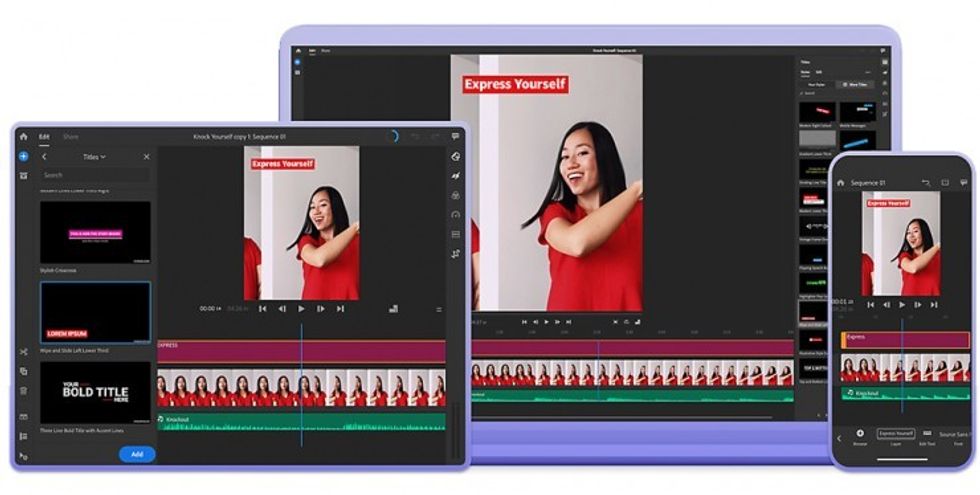980x495 pixels.
Task: Click undo arrow on the phone
Action: (926, 182)
